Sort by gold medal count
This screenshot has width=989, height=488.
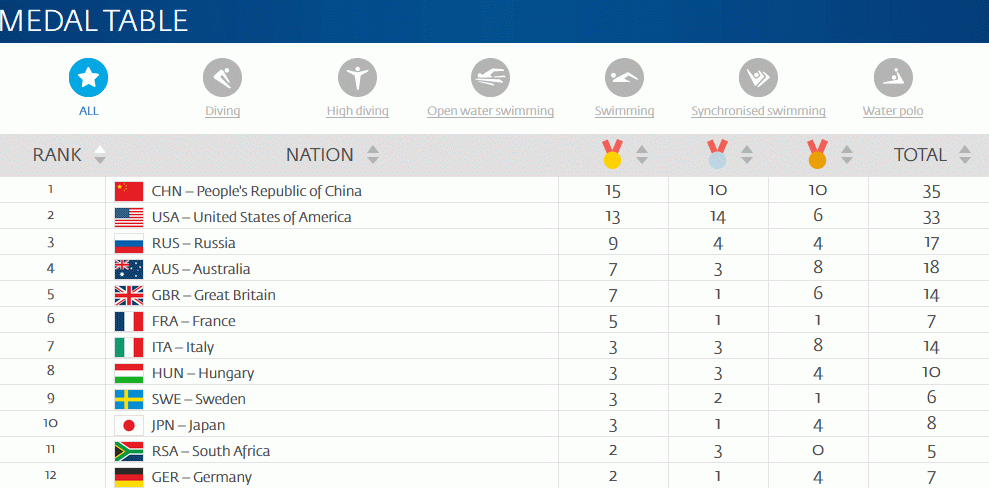(x=642, y=155)
